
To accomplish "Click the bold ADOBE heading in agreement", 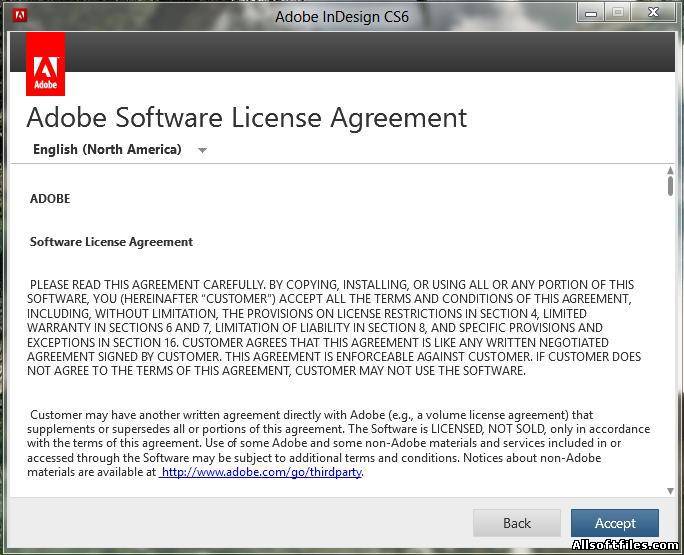I will (x=50, y=199).
